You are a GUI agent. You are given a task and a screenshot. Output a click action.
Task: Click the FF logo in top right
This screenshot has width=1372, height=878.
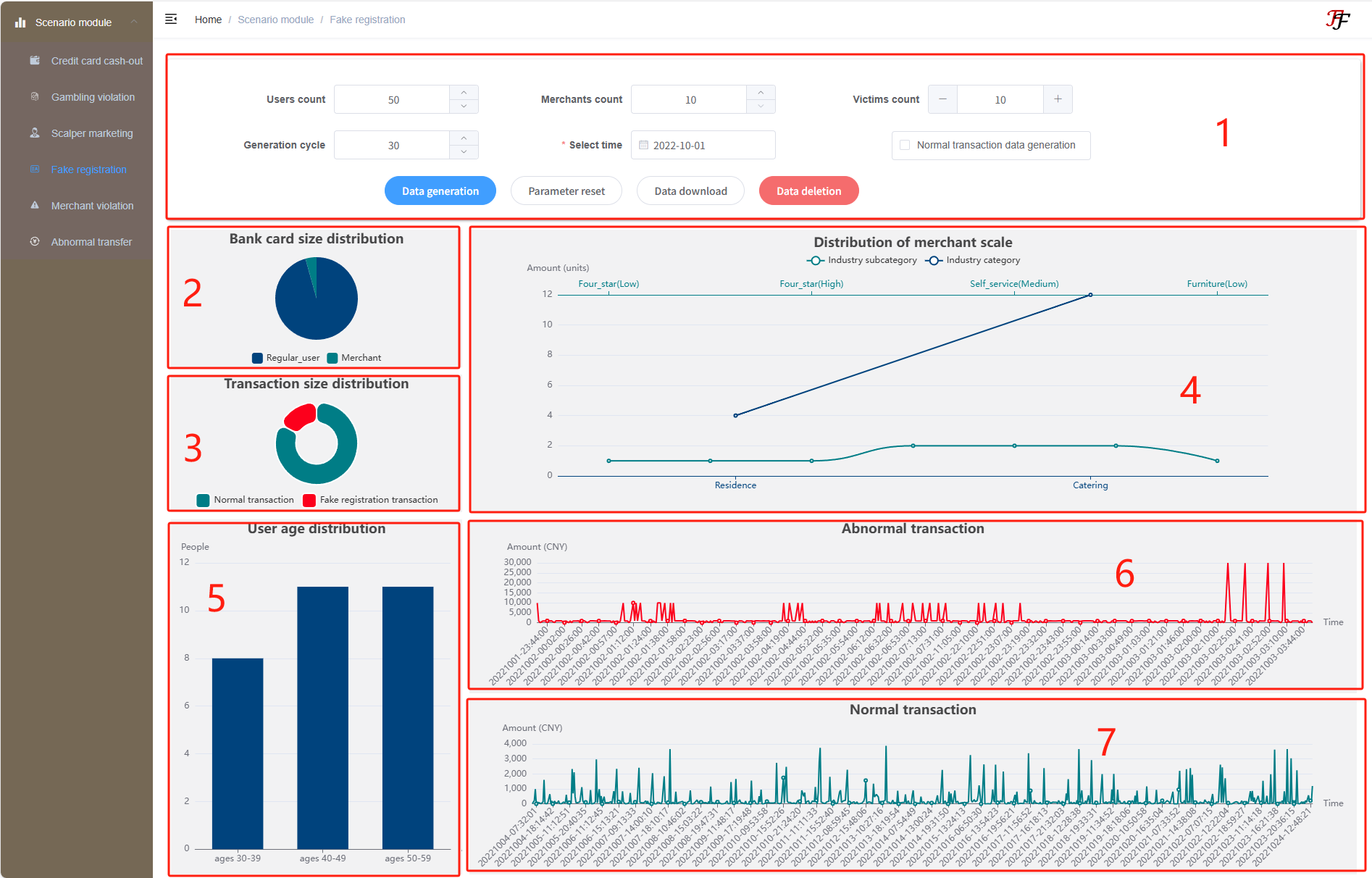(x=1337, y=20)
